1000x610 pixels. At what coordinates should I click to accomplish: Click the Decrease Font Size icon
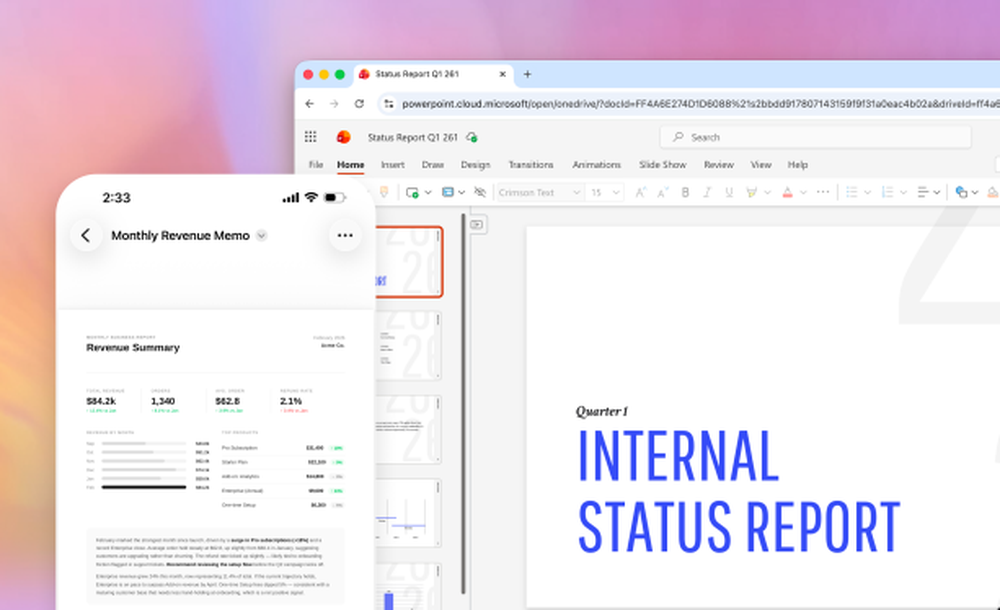[662, 192]
